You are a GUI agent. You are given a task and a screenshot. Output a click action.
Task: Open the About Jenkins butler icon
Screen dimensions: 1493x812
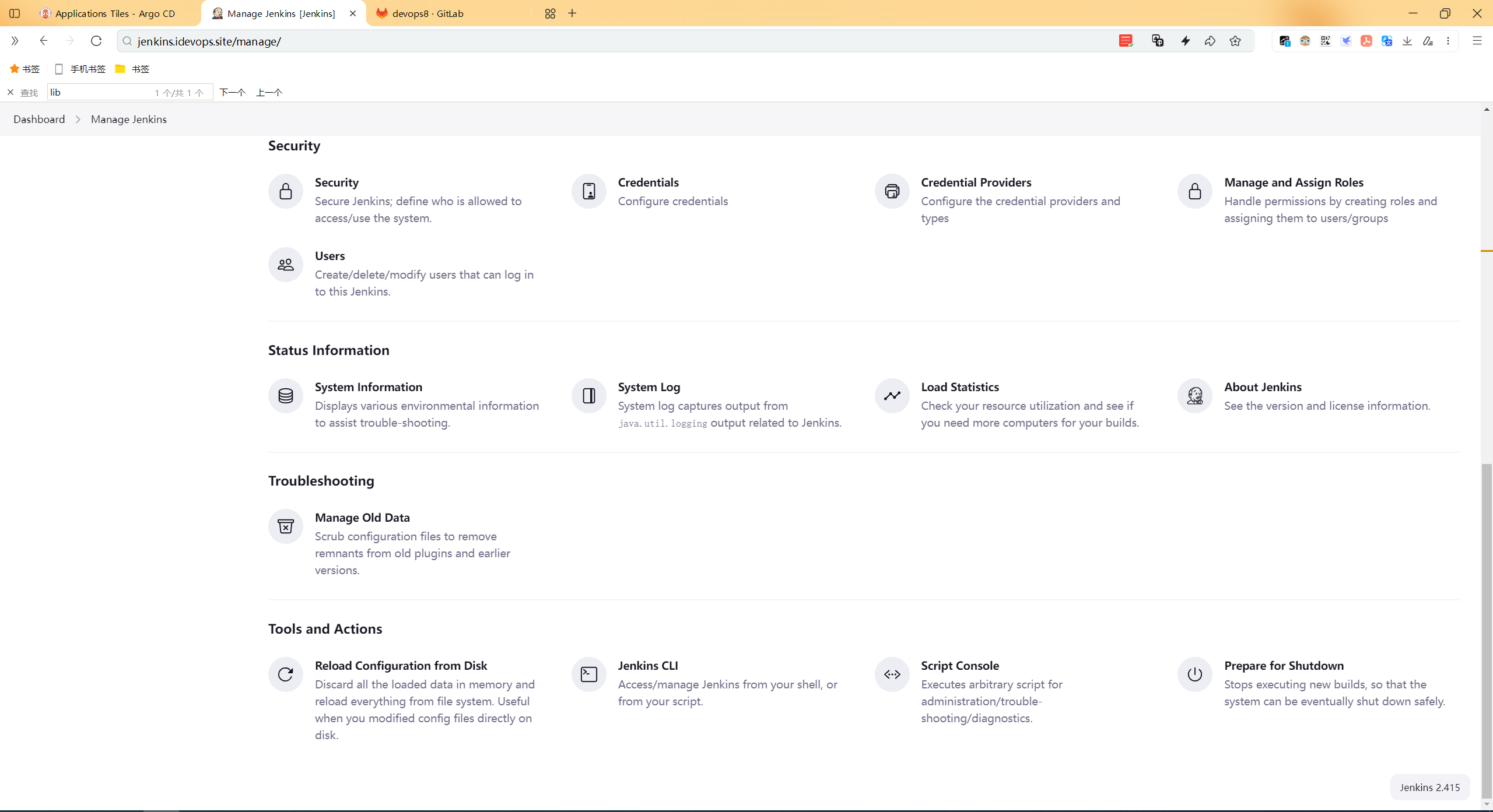[1194, 396]
